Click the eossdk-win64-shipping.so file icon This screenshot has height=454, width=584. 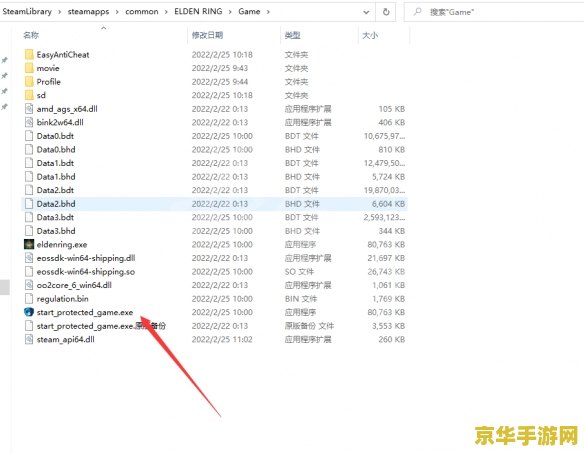click(29, 272)
